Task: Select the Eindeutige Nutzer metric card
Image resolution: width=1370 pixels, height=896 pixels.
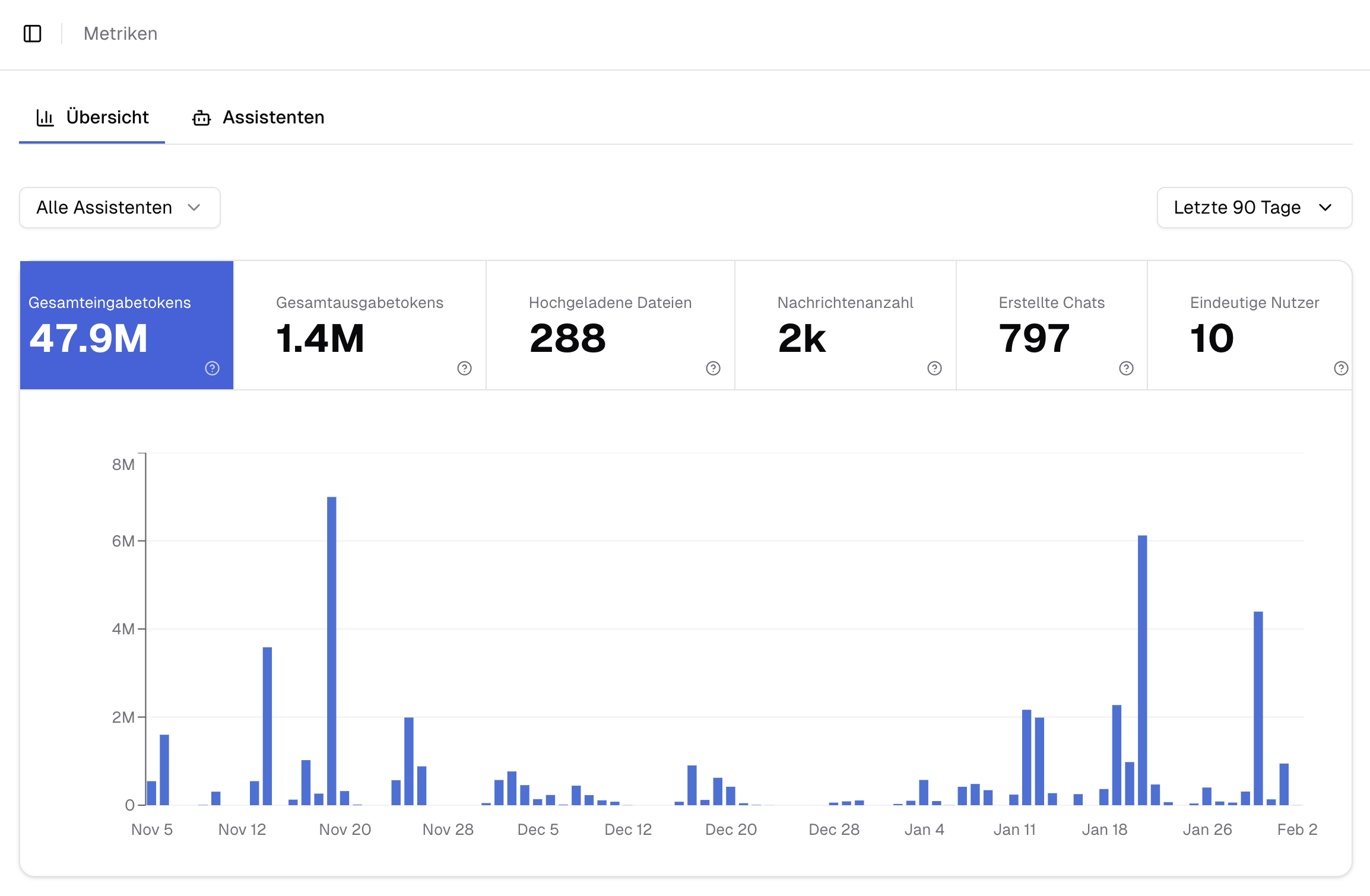Action: coord(1250,325)
